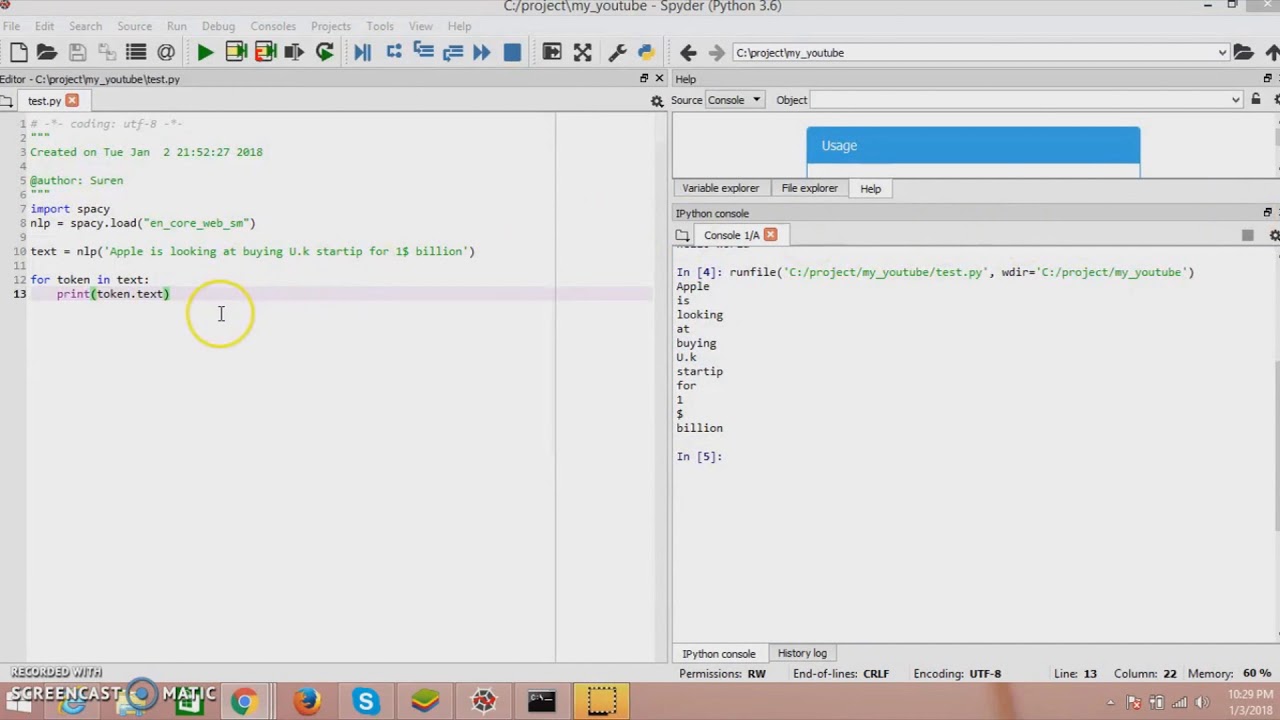This screenshot has height=720, width=1280.
Task: Open the Source menu
Action: pyautogui.click(x=134, y=26)
